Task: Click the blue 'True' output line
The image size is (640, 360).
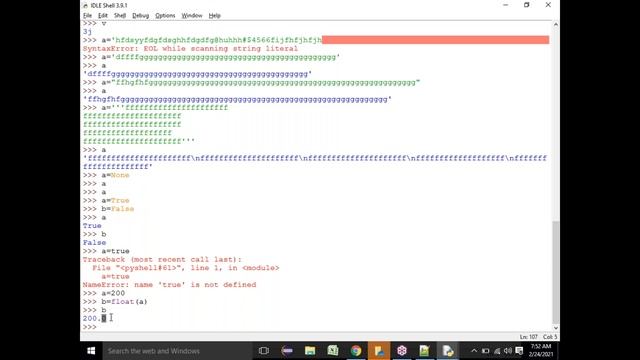Action: pyautogui.click(x=92, y=226)
